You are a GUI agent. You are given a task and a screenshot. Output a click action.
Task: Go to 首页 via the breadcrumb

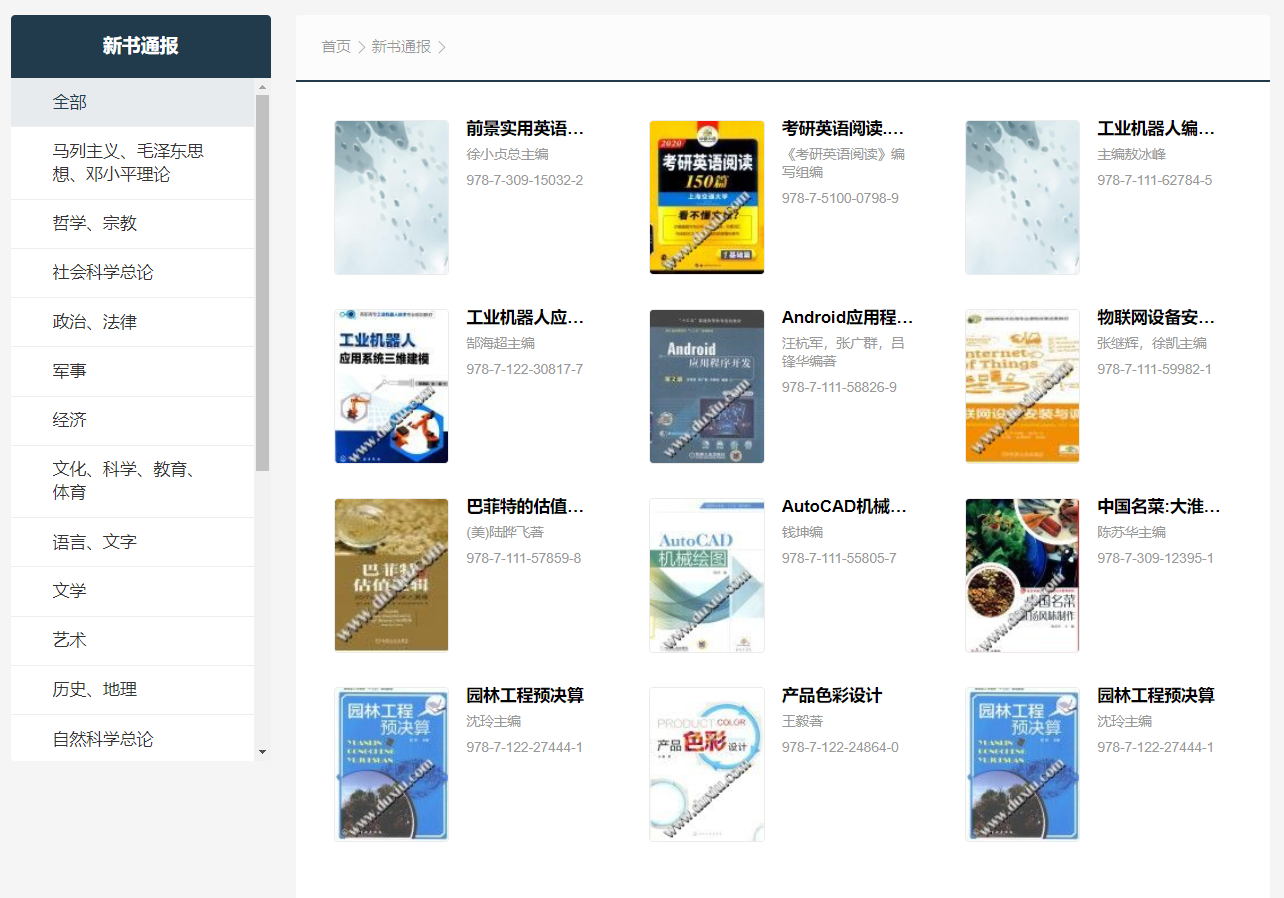[336, 46]
